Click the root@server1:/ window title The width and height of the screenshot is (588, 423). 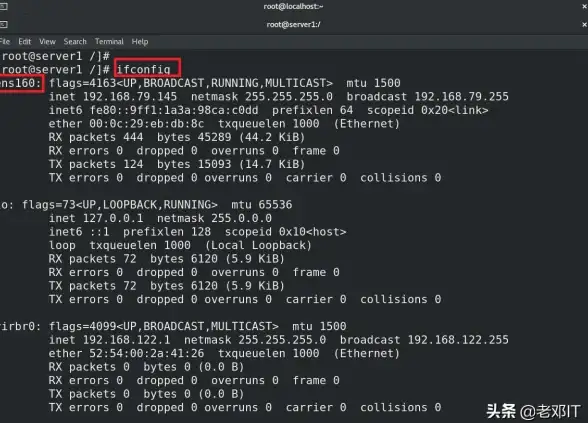click(294, 24)
